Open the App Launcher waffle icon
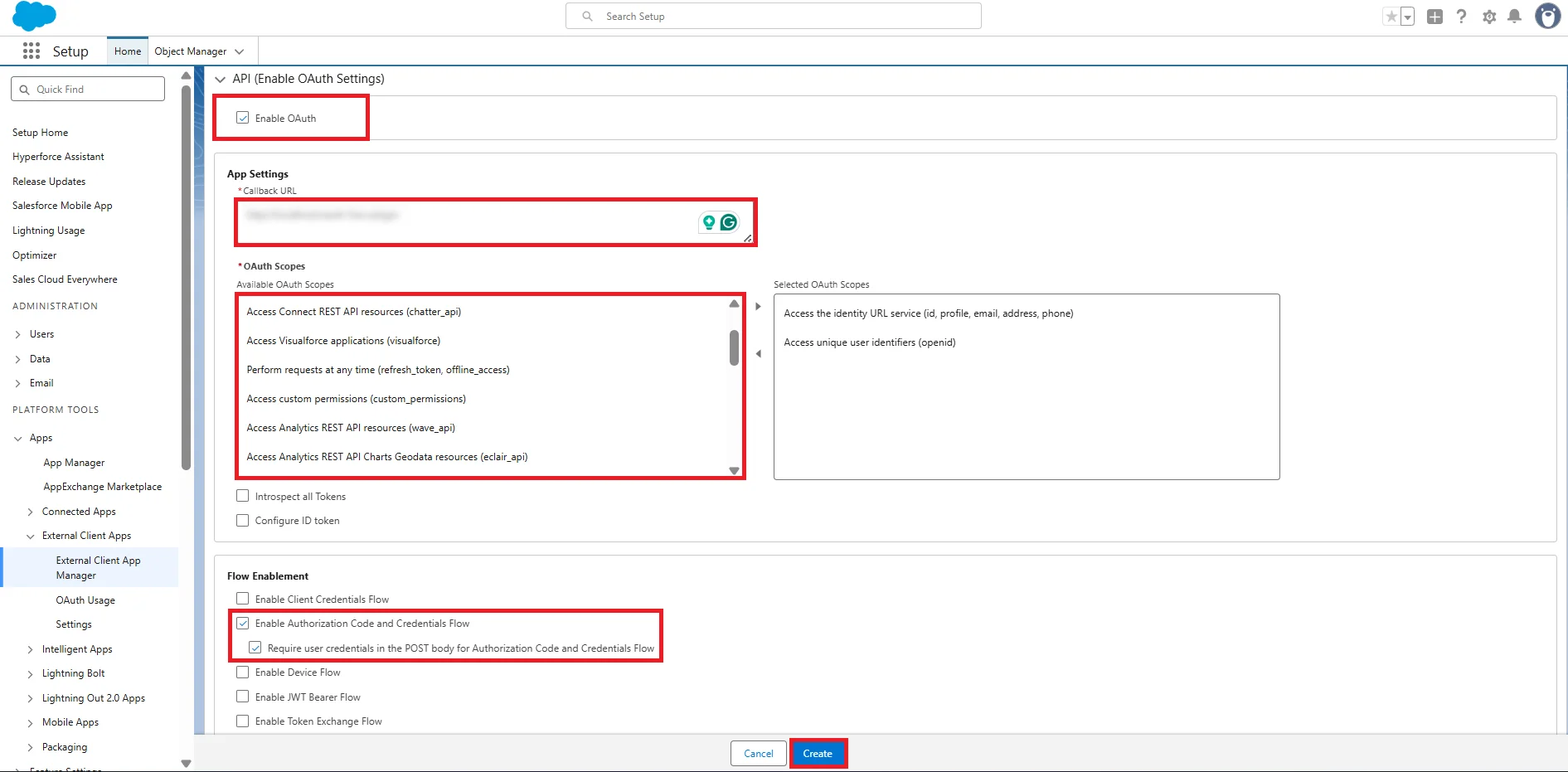This screenshot has width=1568, height=772. point(31,51)
